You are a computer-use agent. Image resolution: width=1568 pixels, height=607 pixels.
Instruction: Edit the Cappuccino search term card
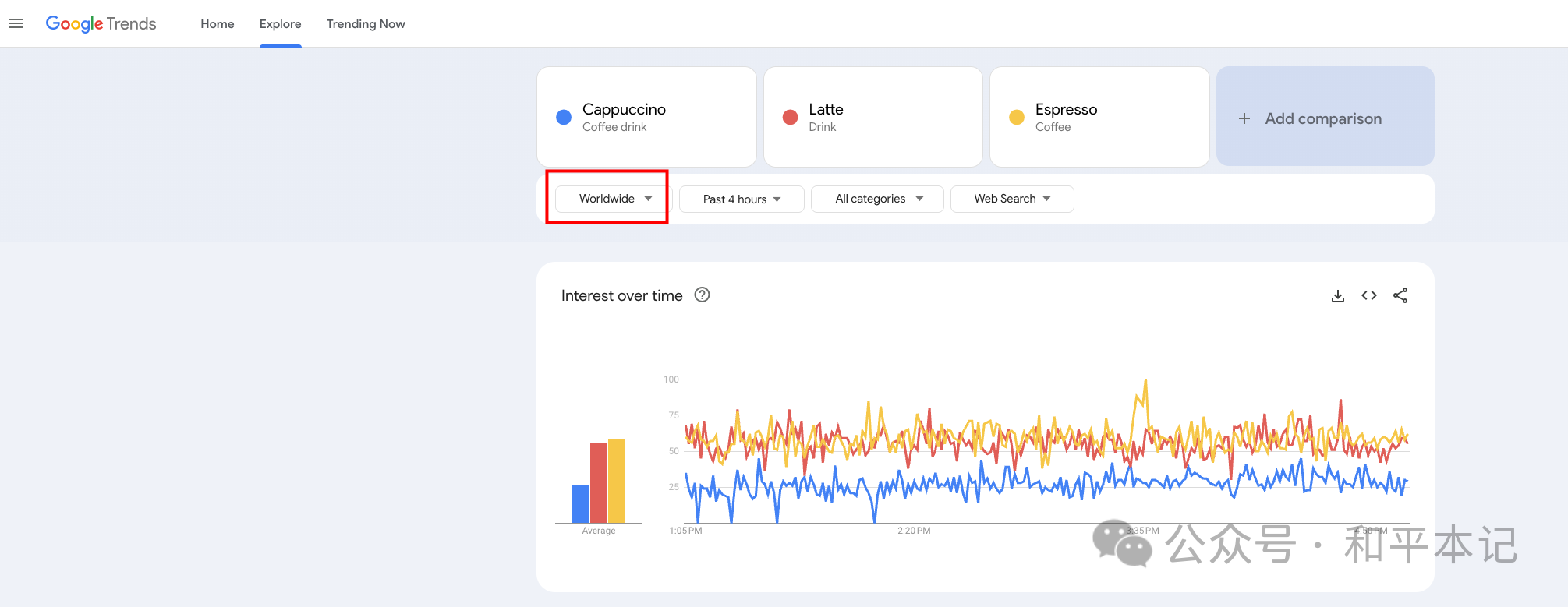[x=646, y=117]
